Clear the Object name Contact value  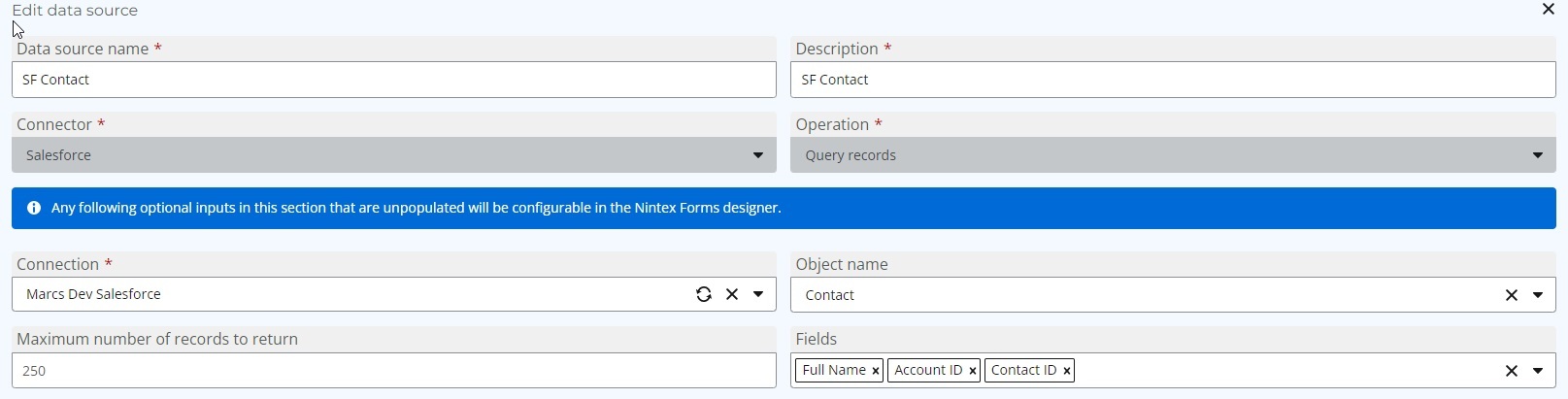(x=1511, y=295)
